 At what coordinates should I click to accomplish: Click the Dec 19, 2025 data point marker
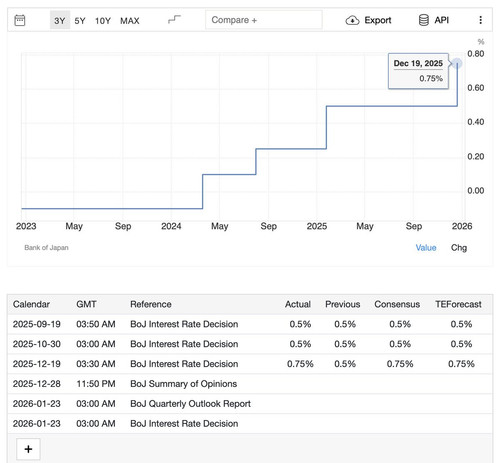tap(457, 63)
